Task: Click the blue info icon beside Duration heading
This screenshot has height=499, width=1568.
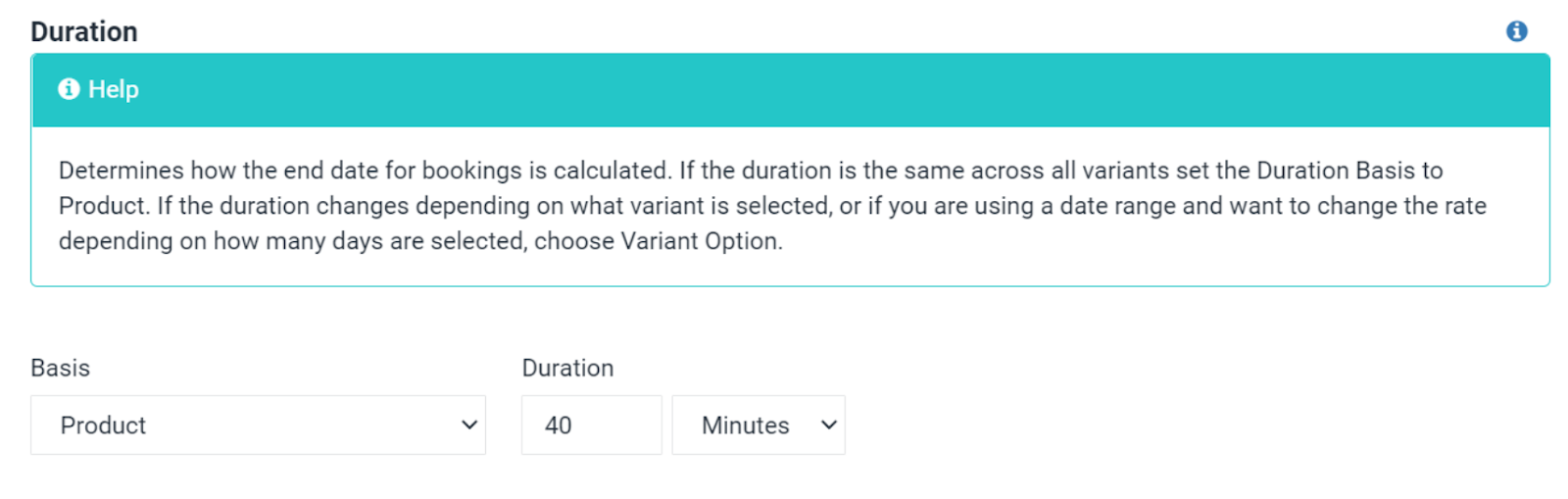Action: point(1516,31)
